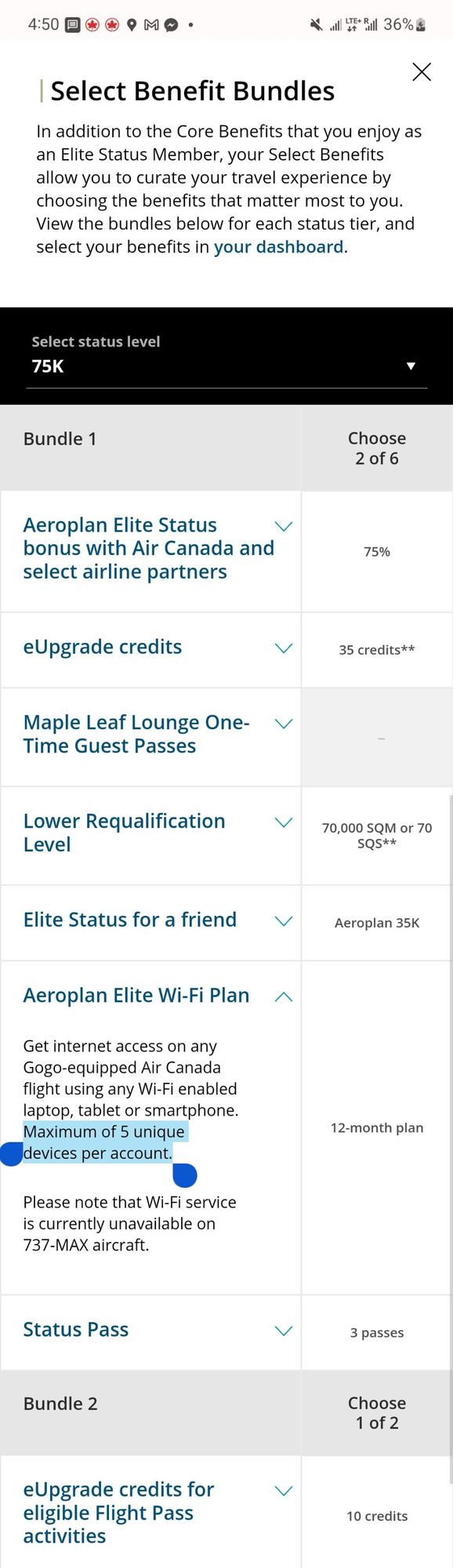Viewport: 453px width, 1568px height.
Task: Collapse Aeroplan Elite Wi-Fi Plan chevron
Action: point(284,996)
